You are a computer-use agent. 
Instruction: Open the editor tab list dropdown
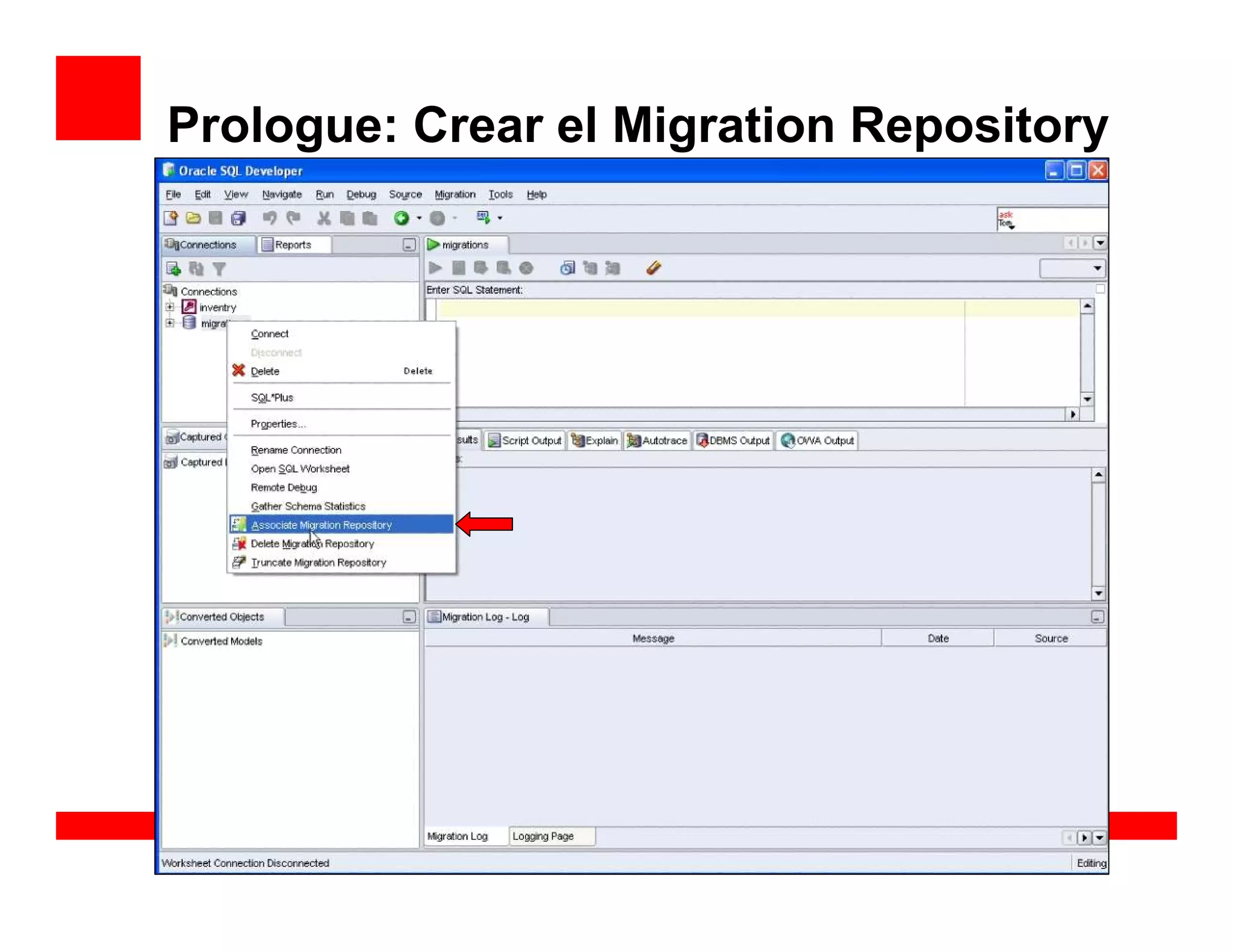coord(1101,243)
